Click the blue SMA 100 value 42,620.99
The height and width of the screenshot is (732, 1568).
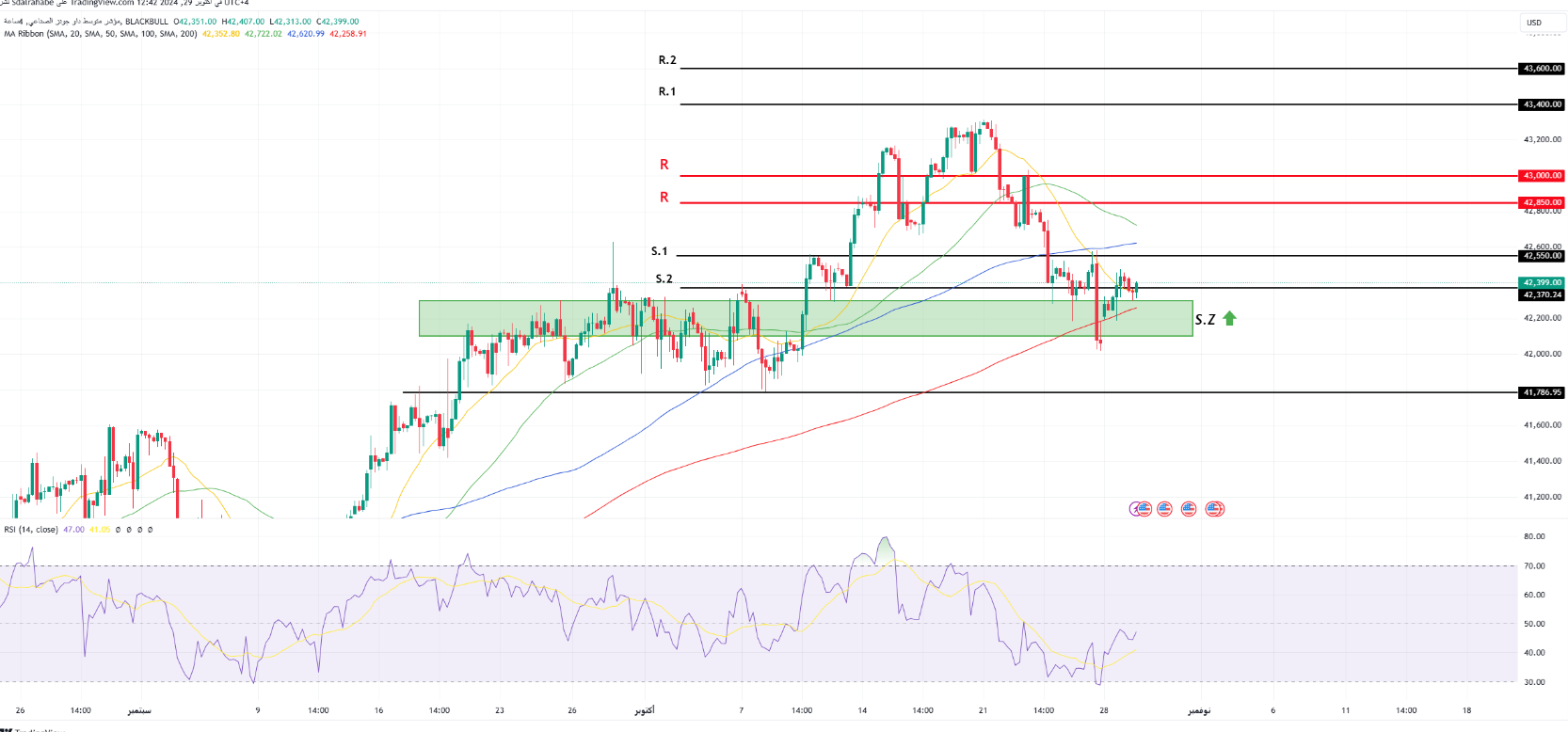click(306, 34)
